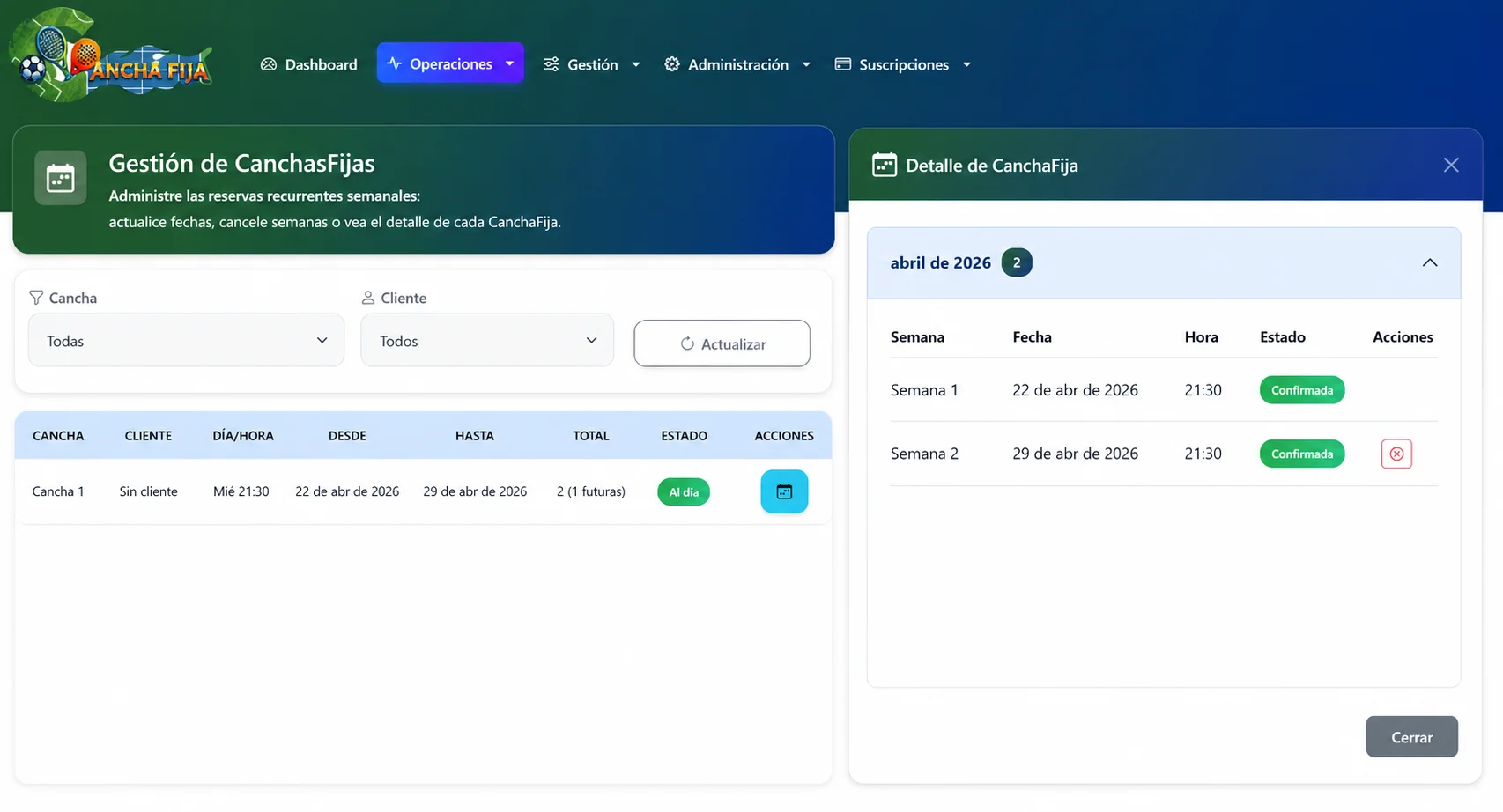Click the Cerrar button
1503x812 pixels.
pyautogui.click(x=1411, y=737)
